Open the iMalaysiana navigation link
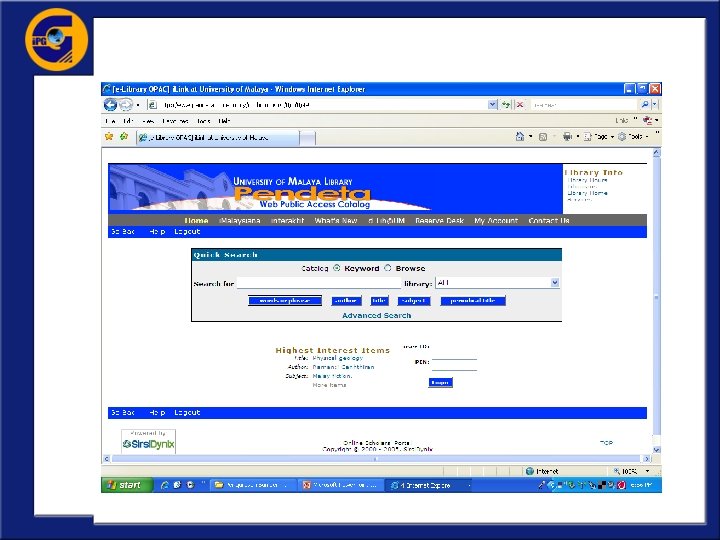 coord(240,220)
